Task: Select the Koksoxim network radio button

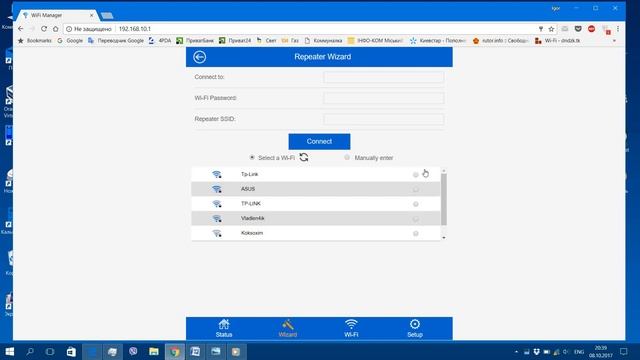Action: (416, 233)
